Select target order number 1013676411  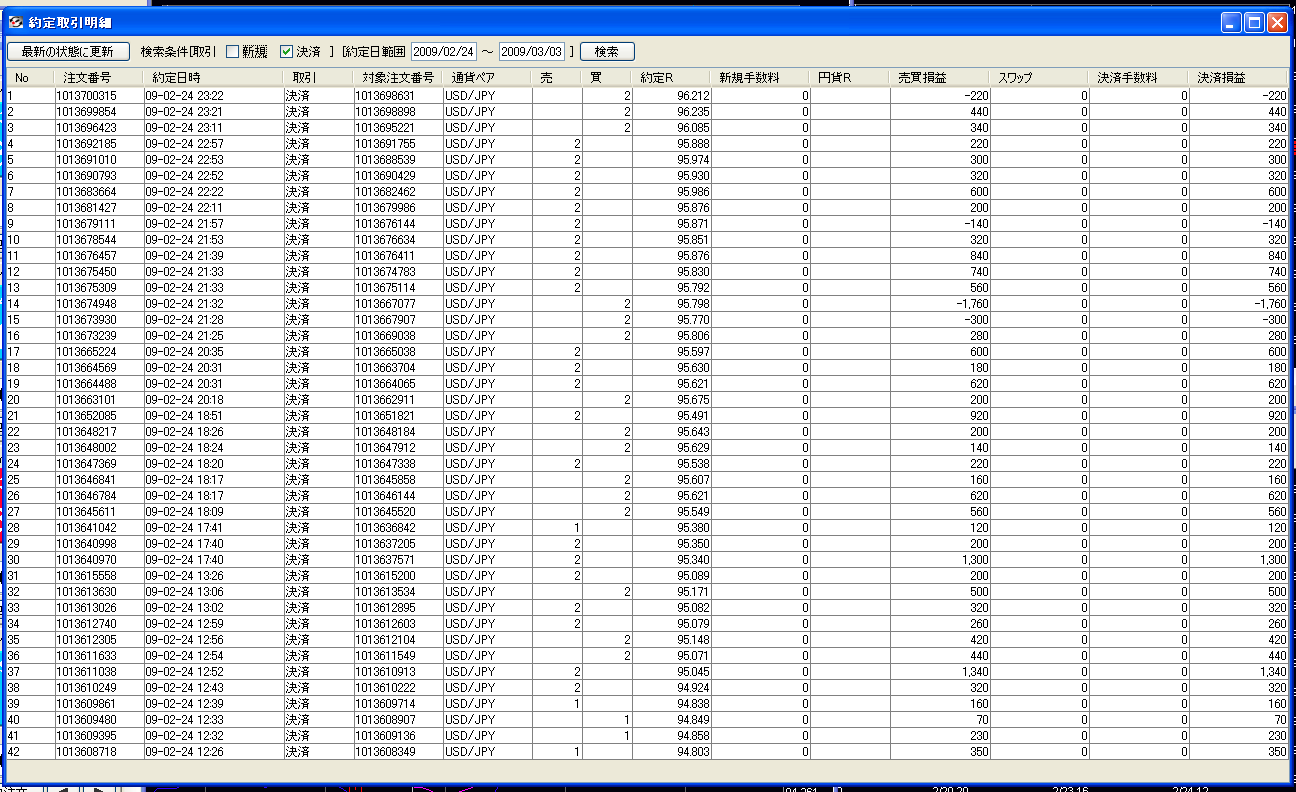385,256
